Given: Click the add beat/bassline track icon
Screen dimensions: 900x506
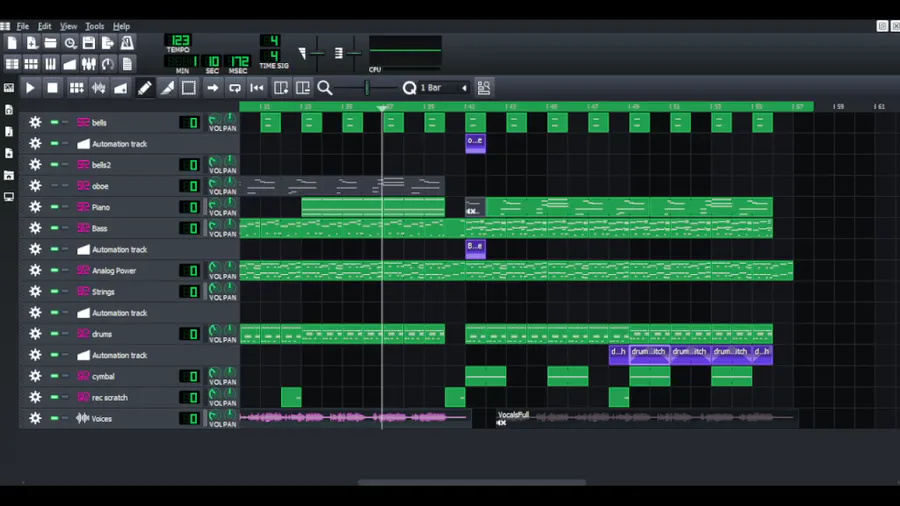Looking at the screenshot, I should point(76,88).
